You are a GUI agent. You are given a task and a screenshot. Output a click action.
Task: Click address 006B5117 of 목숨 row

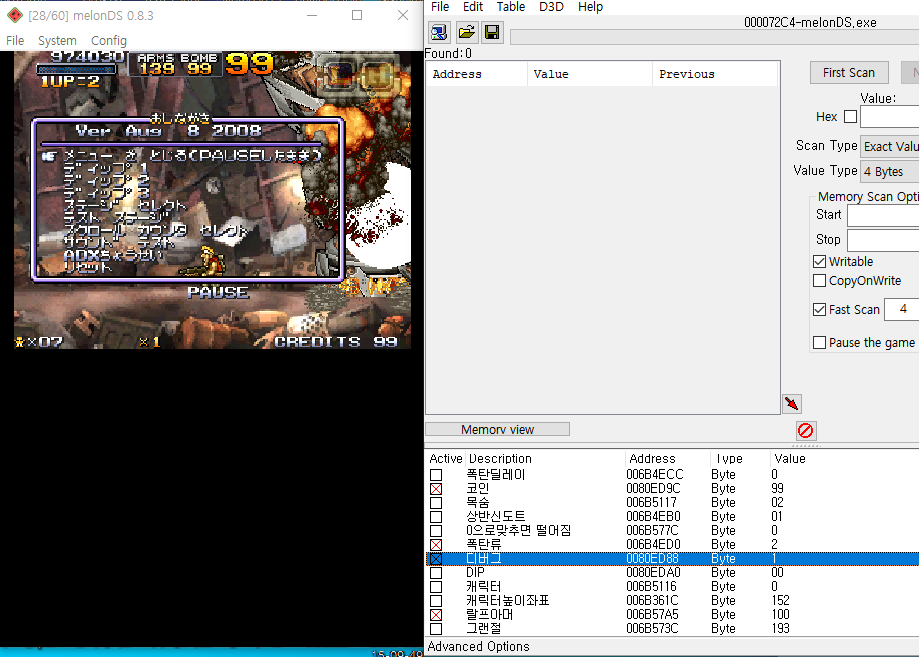651,502
